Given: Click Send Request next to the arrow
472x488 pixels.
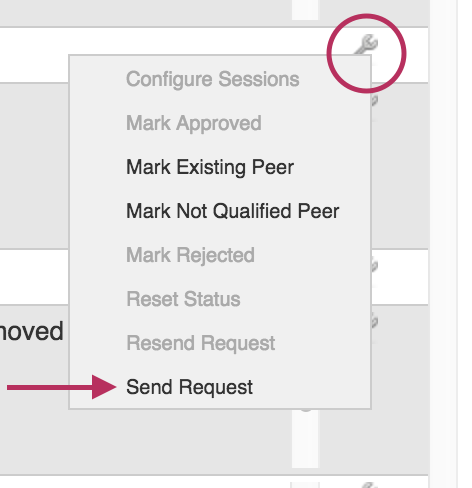Looking at the screenshot, I should [x=189, y=387].
